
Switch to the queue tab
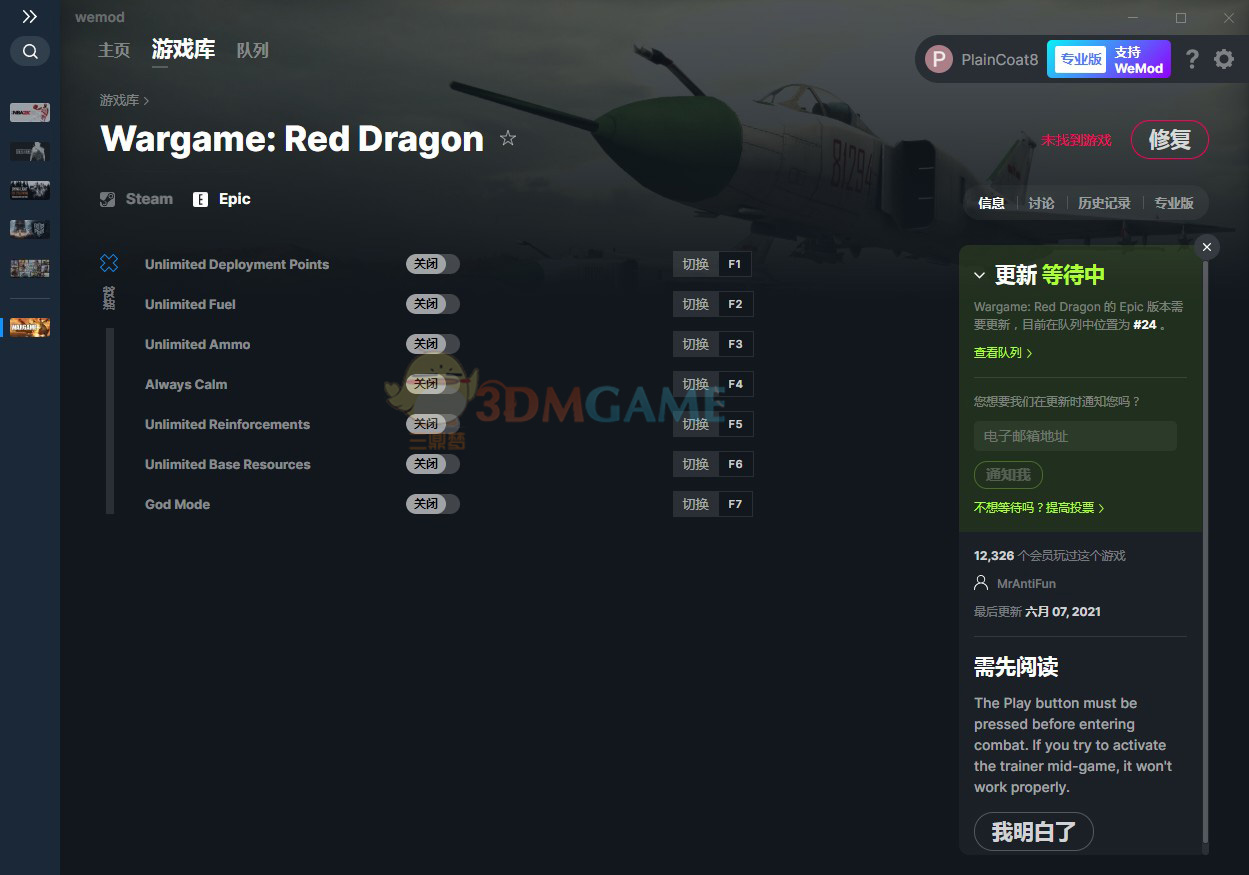[252, 50]
